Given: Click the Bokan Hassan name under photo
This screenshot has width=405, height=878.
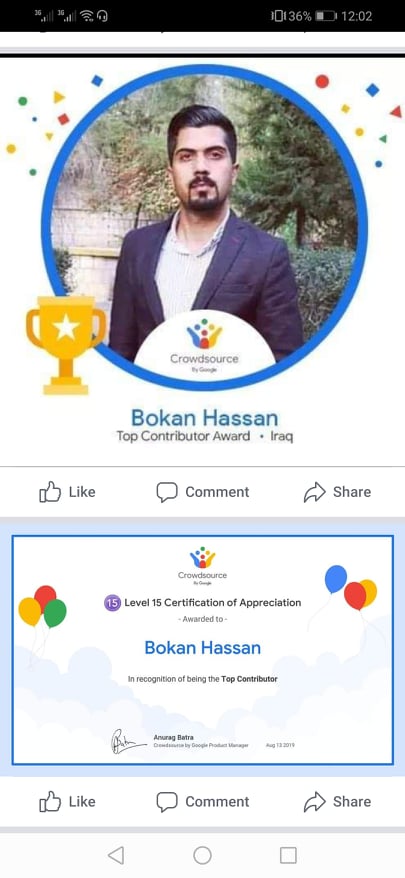Looking at the screenshot, I should (x=204, y=418).
